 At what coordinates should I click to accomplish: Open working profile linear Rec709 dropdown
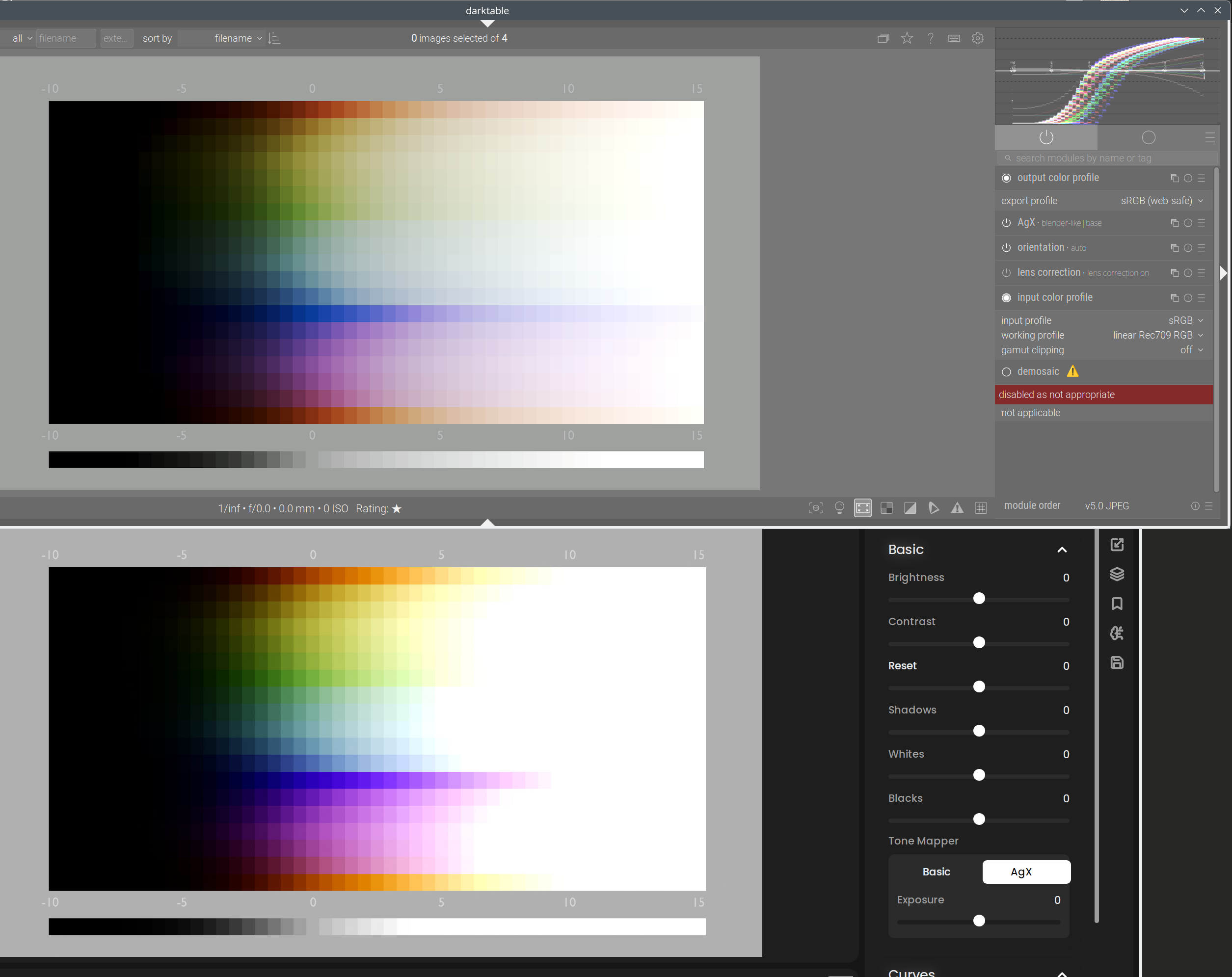pos(1158,335)
